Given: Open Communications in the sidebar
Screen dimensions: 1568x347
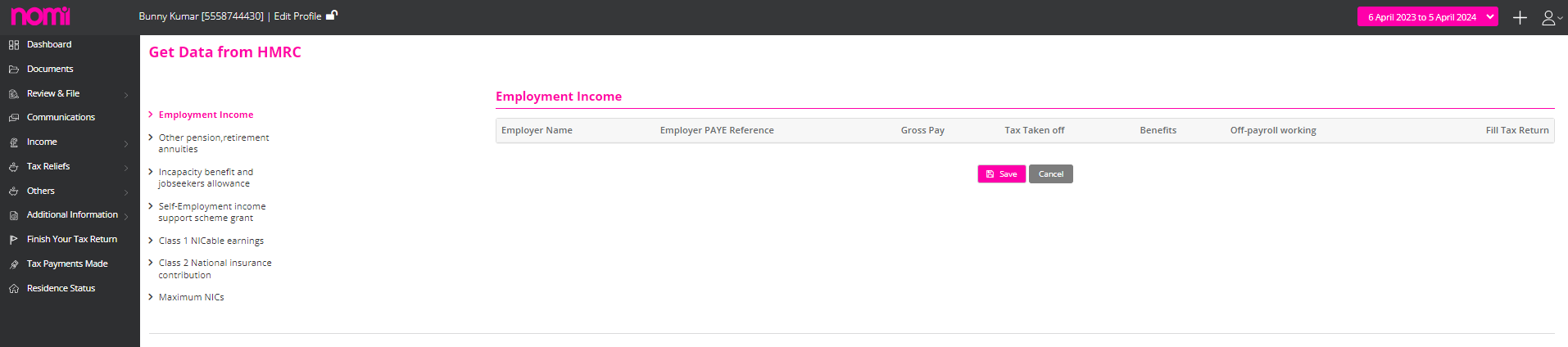Looking at the screenshot, I should 61,117.
